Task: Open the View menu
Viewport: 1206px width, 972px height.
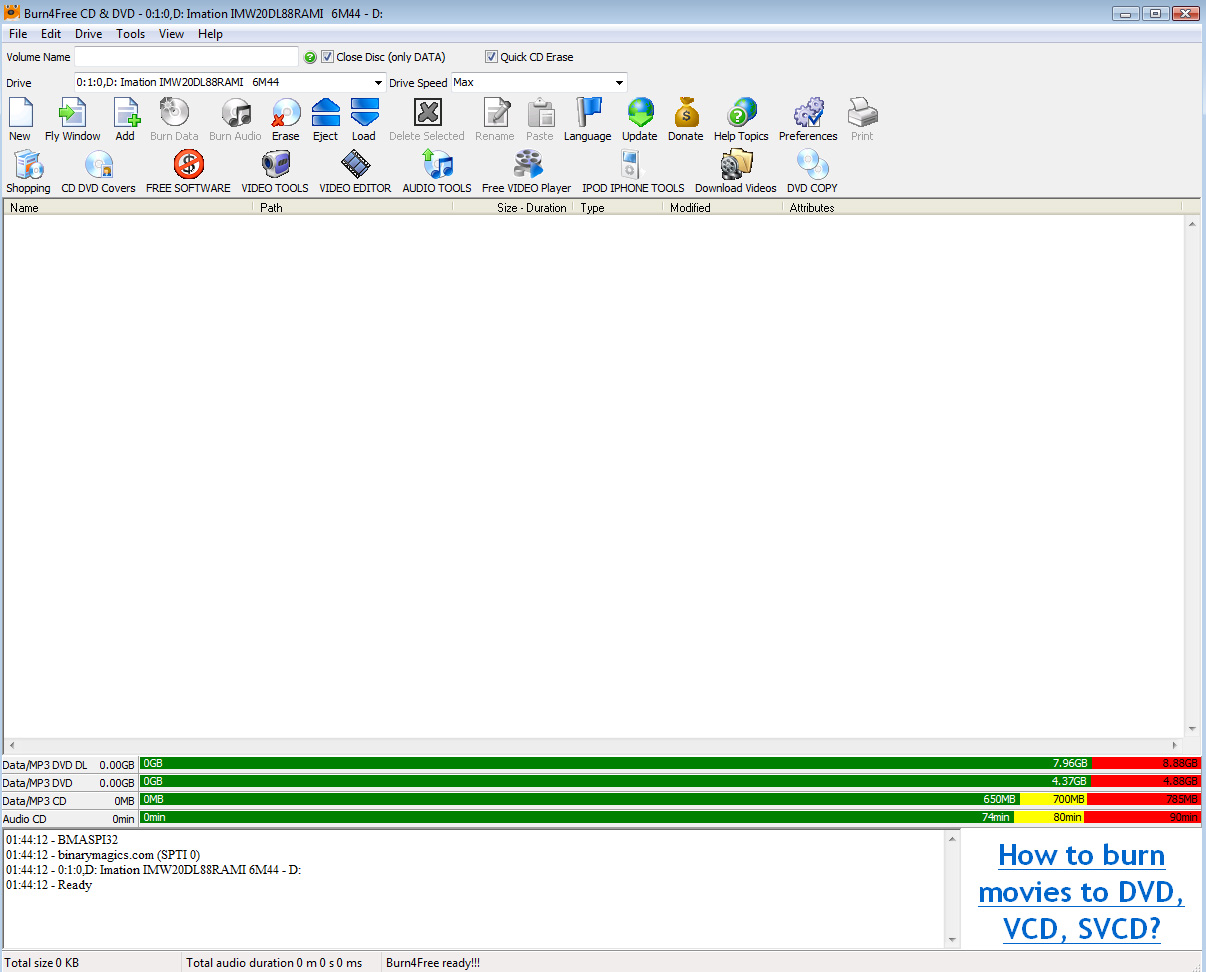Action: (x=172, y=34)
